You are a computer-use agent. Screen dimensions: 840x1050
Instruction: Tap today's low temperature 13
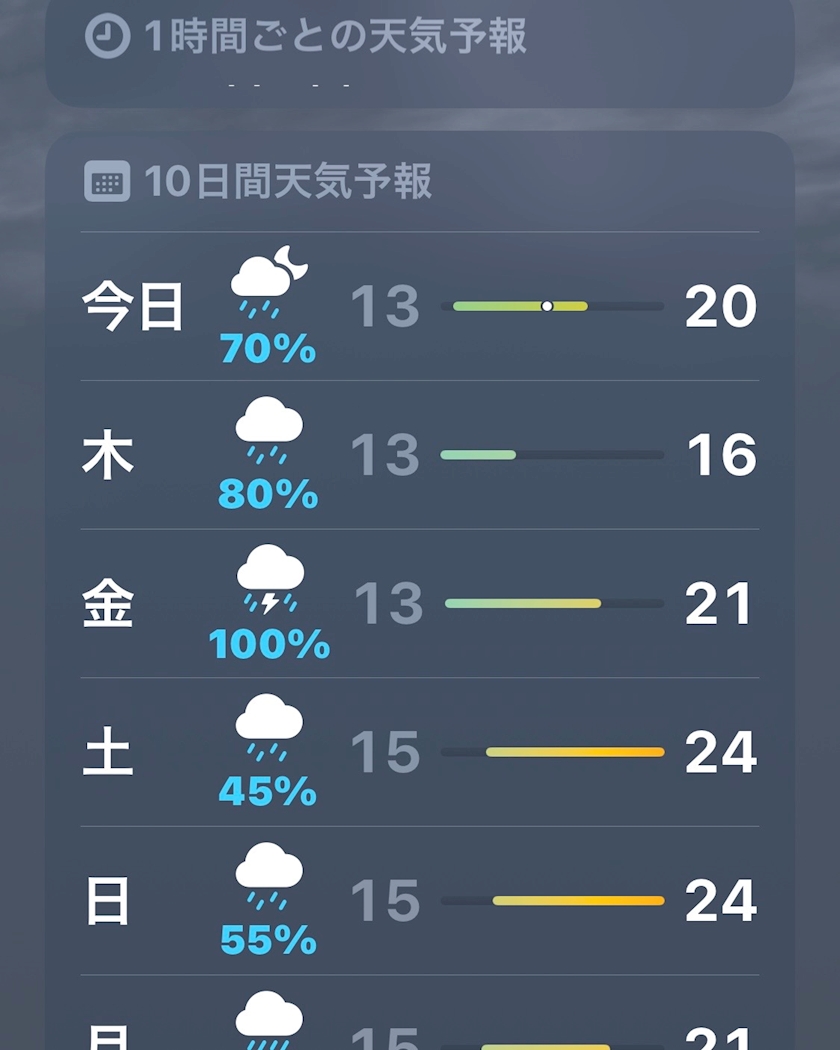(x=385, y=306)
